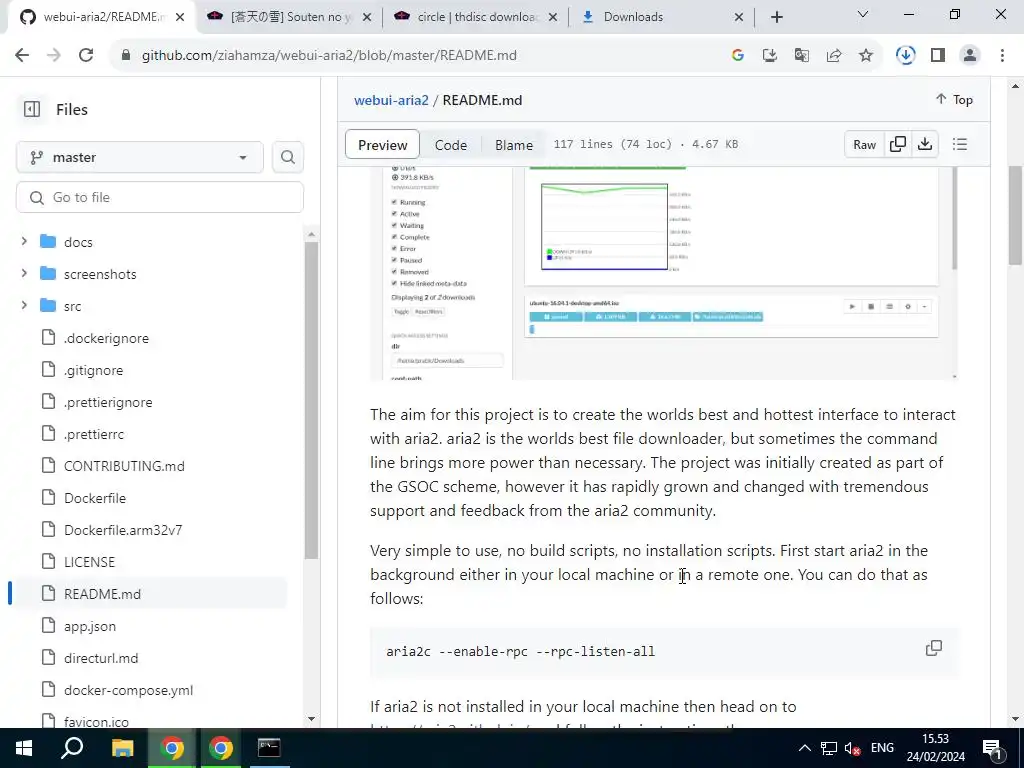Copy raw file contents icon
Viewport: 1024px width, 768px height.
[898, 144]
